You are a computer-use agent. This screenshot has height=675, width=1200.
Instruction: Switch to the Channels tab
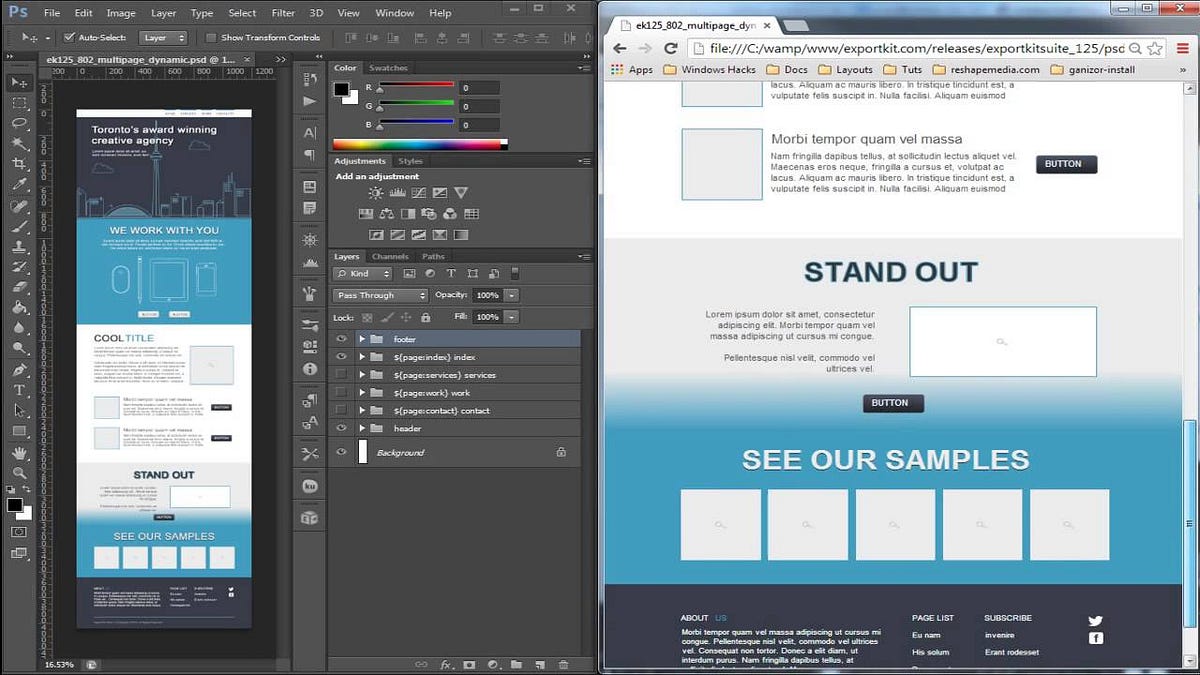pyautogui.click(x=390, y=256)
